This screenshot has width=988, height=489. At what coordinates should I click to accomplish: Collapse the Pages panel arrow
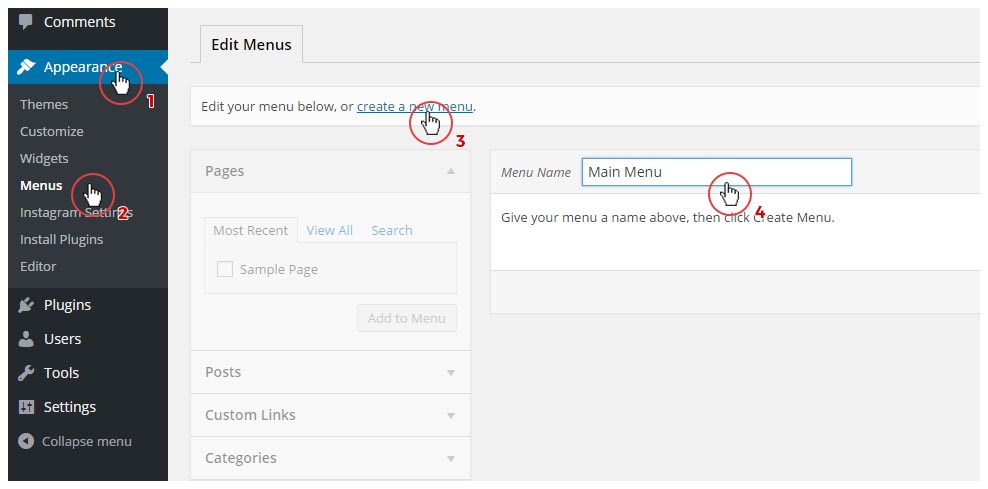point(451,172)
